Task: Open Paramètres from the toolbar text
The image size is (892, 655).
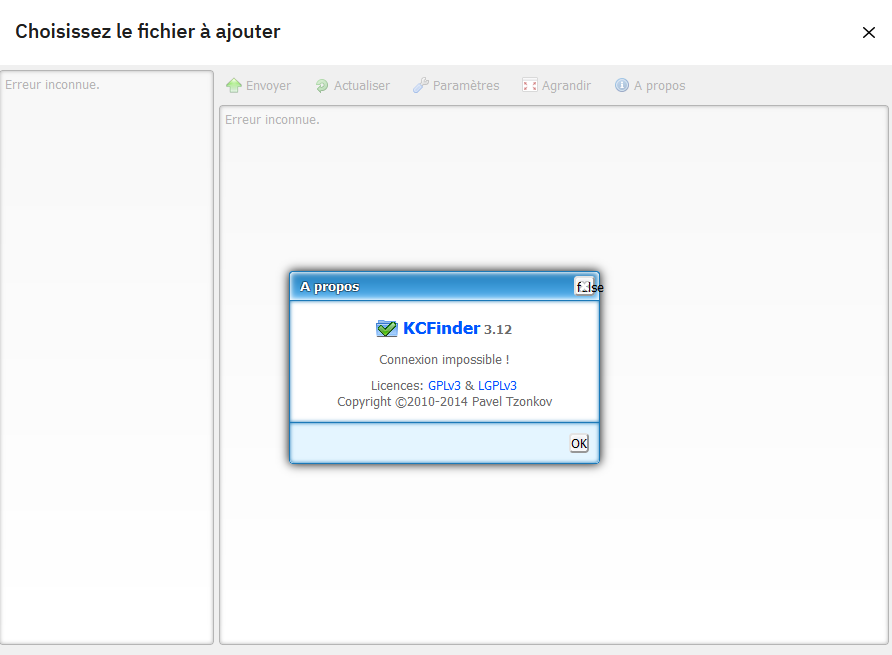Action: (x=466, y=86)
